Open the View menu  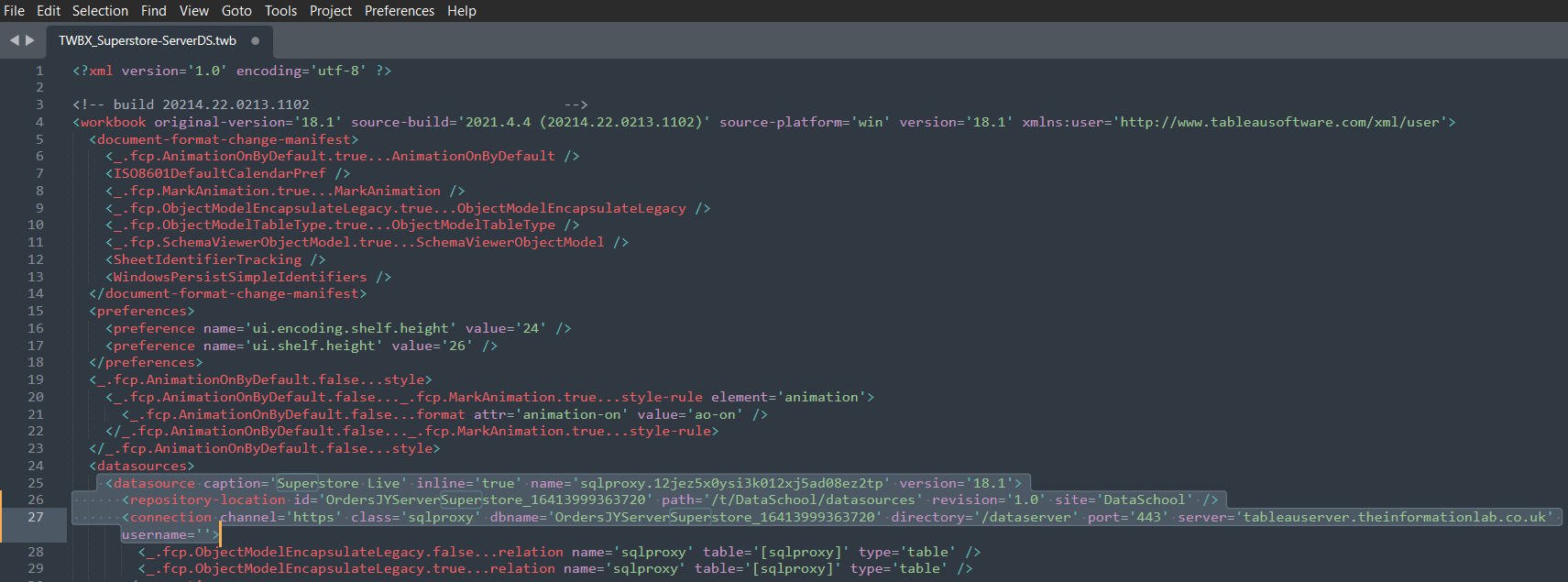(193, 11)
